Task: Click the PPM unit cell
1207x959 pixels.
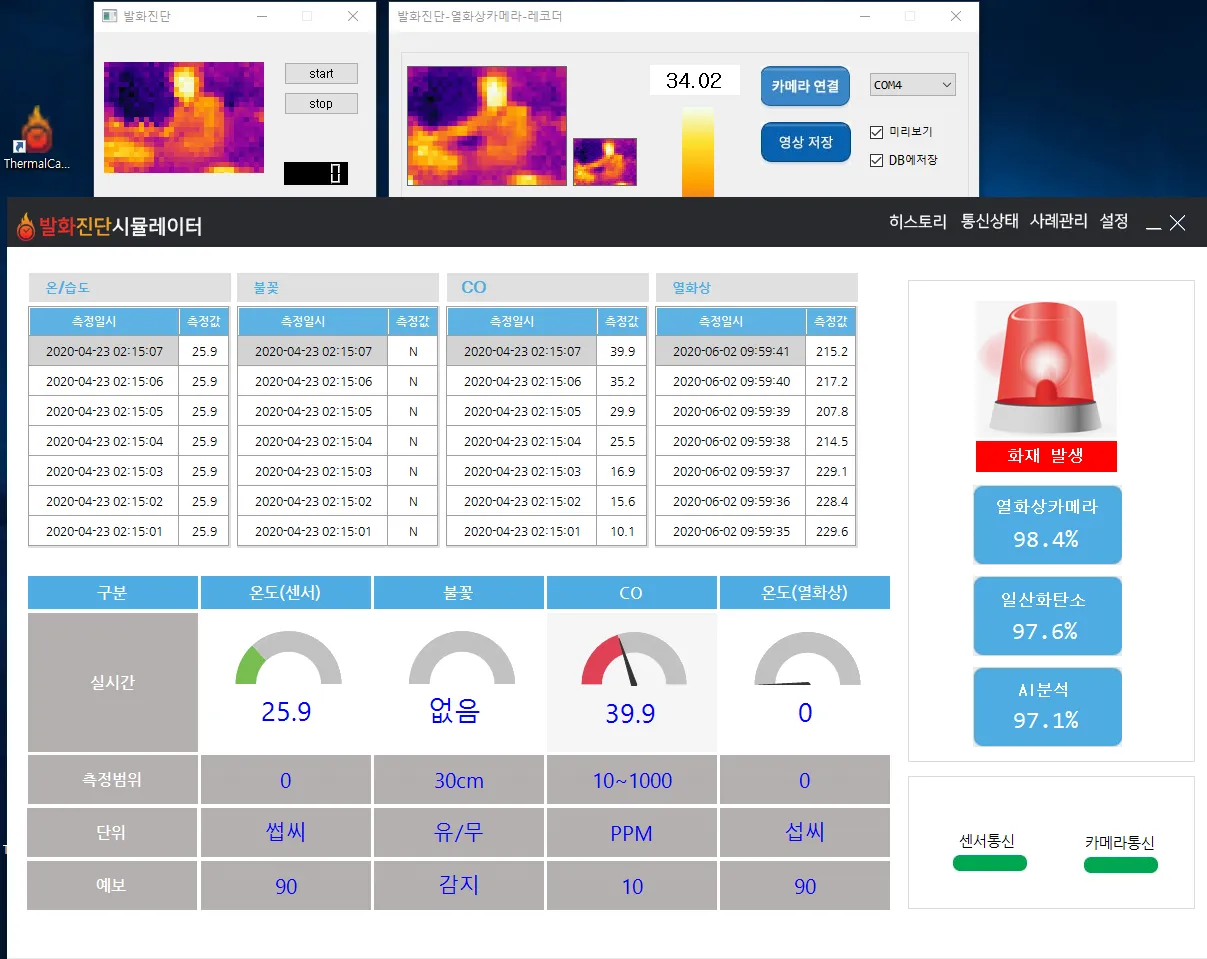Action: click(x=632, y=833)
